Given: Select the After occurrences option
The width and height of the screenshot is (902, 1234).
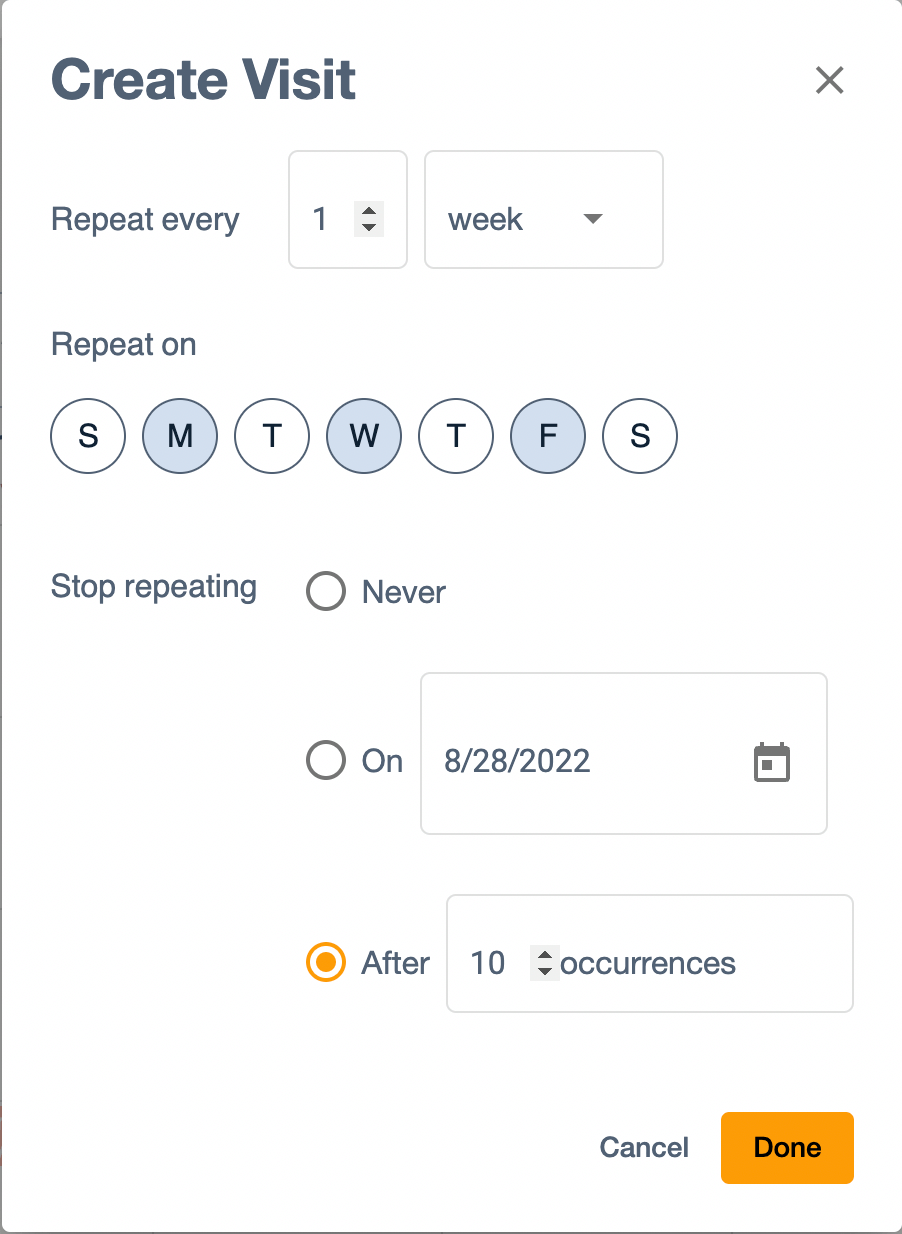Looking at the screenshot, I should pyautogui.click(x=325, y=963).
